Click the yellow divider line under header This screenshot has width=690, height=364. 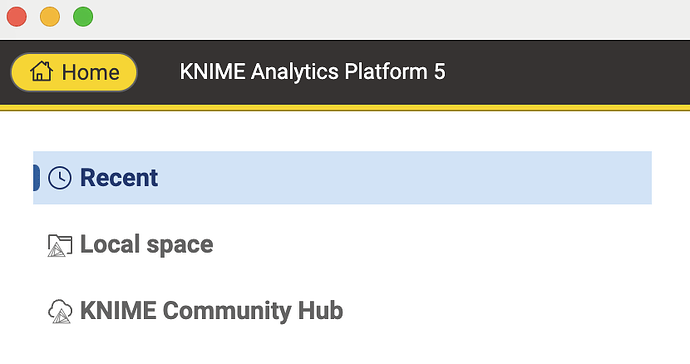tap(345, 108)
